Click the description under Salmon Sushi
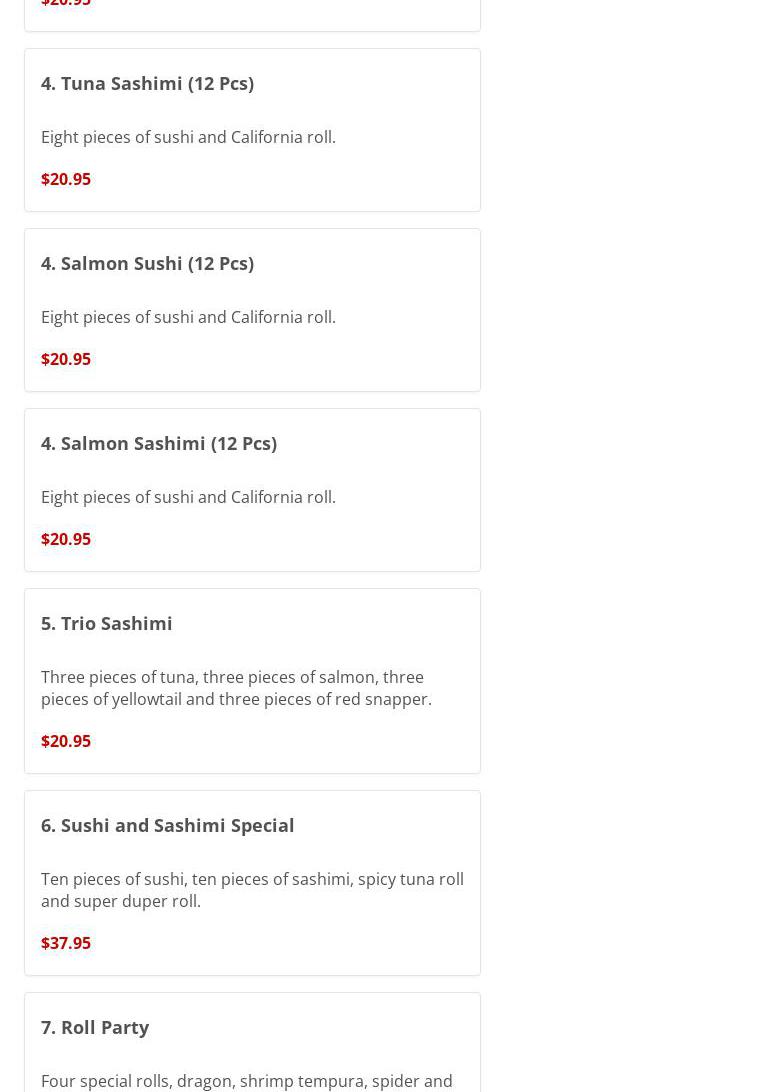The width and height of the screenshot is (770, 1092). click(x=188, y=317)
